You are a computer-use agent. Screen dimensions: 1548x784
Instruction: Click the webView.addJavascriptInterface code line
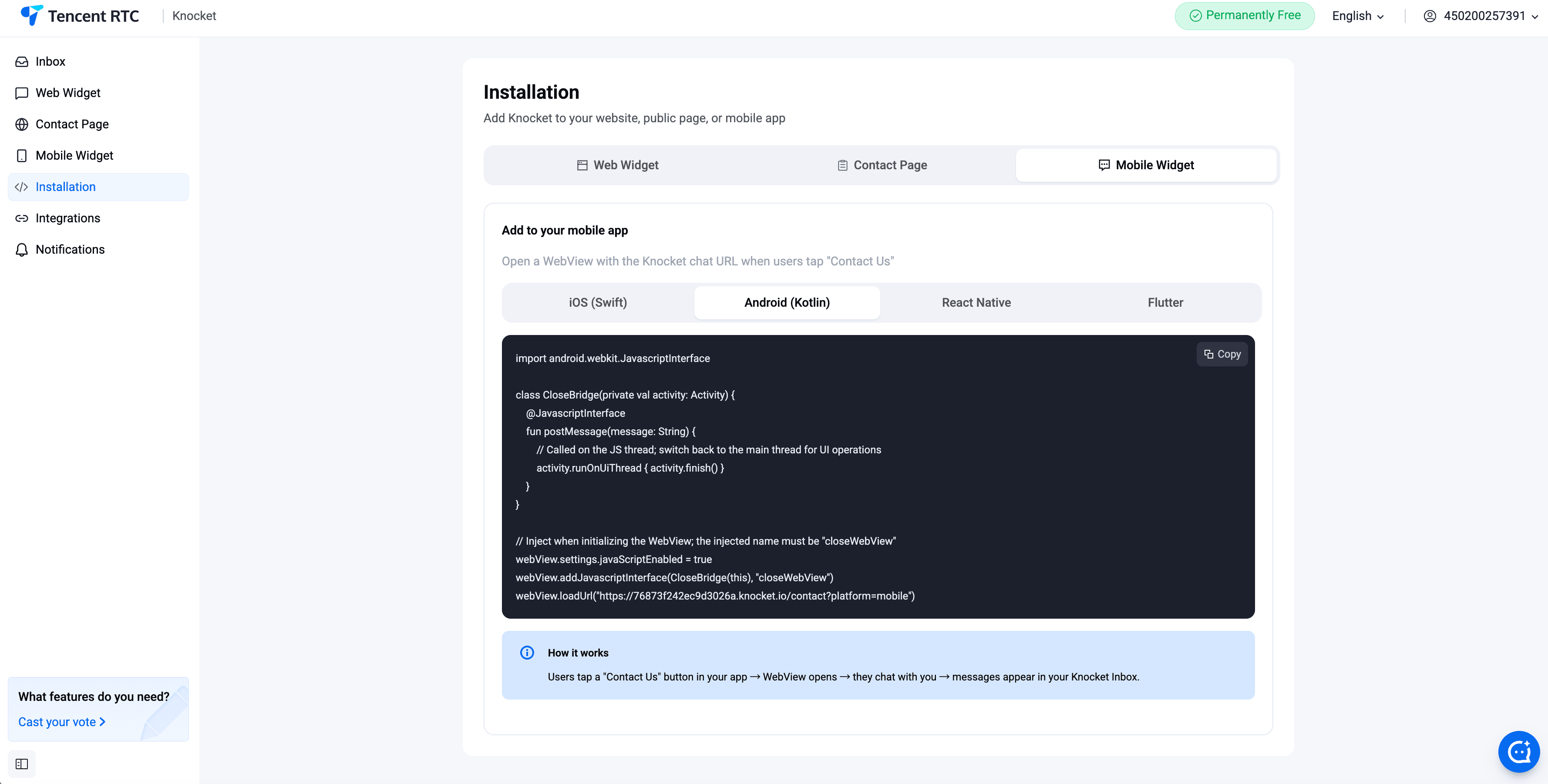tap(674, 577)
